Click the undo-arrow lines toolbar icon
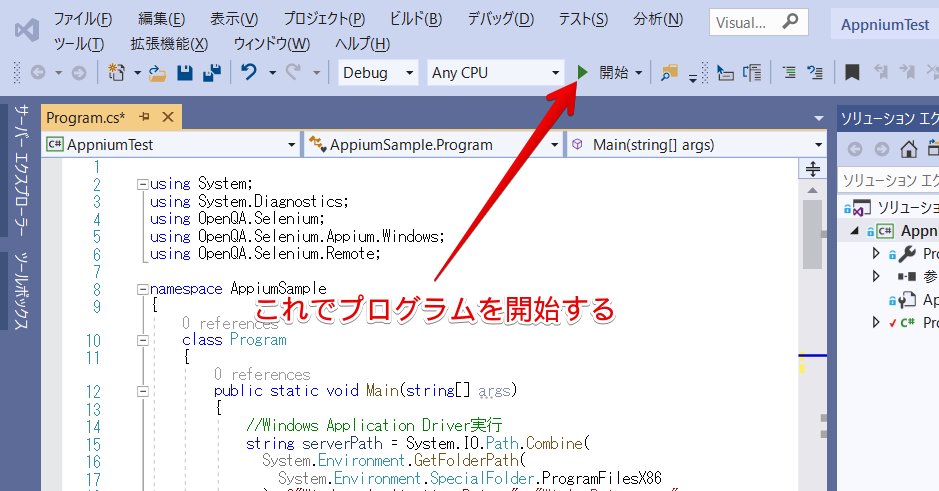 click(814, 72)
